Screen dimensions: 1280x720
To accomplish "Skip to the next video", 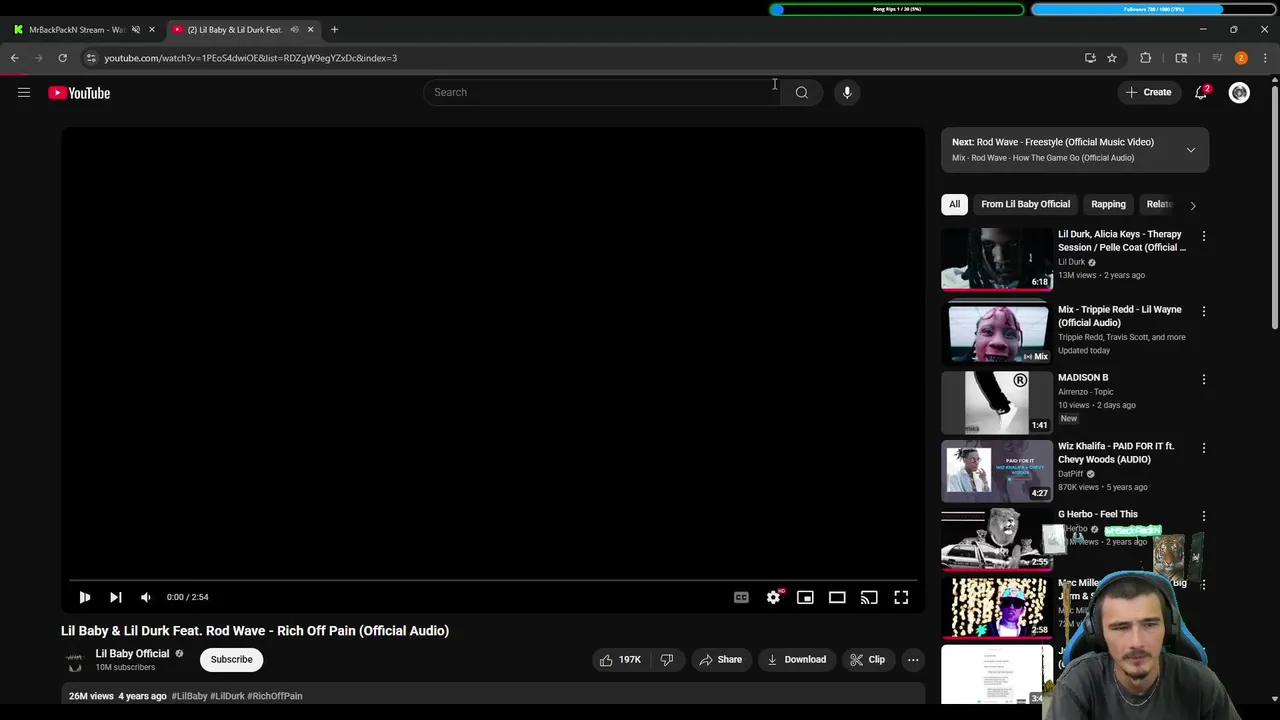I will click(116, 597).
